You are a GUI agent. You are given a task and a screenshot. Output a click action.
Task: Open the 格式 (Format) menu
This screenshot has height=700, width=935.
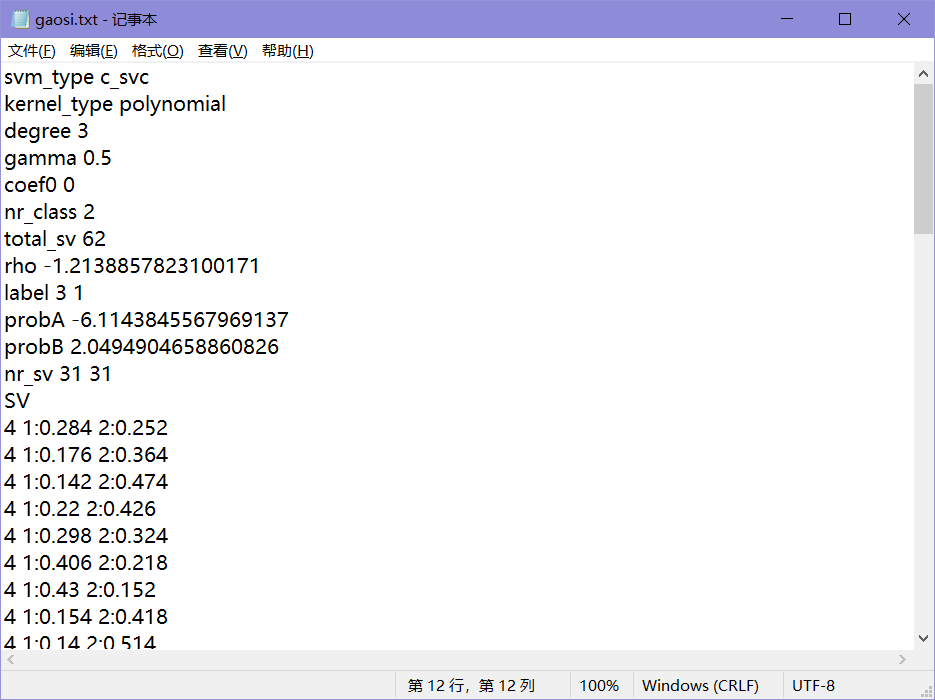(157, 50)
